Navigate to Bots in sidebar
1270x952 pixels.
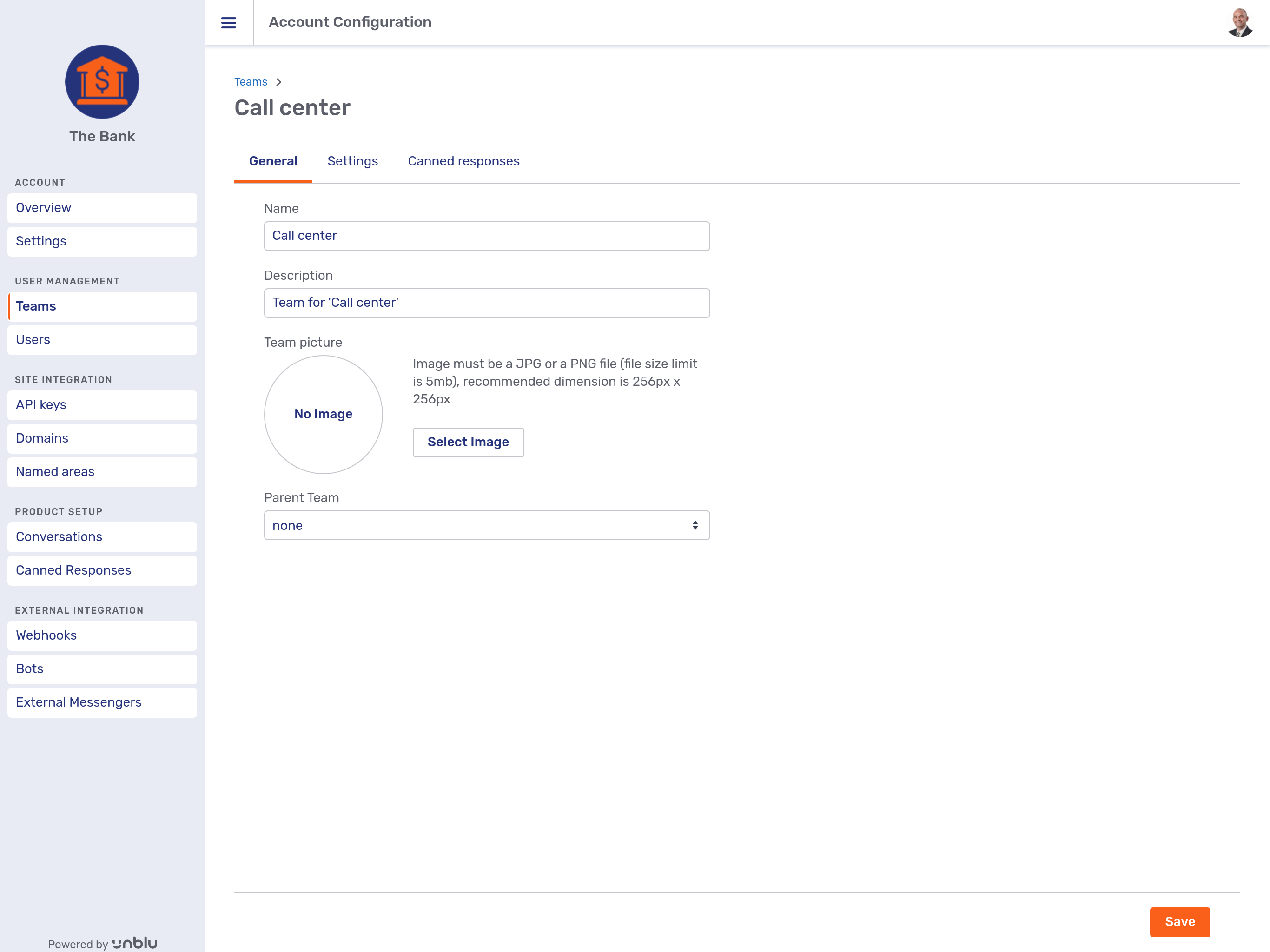tap(102, 669)
